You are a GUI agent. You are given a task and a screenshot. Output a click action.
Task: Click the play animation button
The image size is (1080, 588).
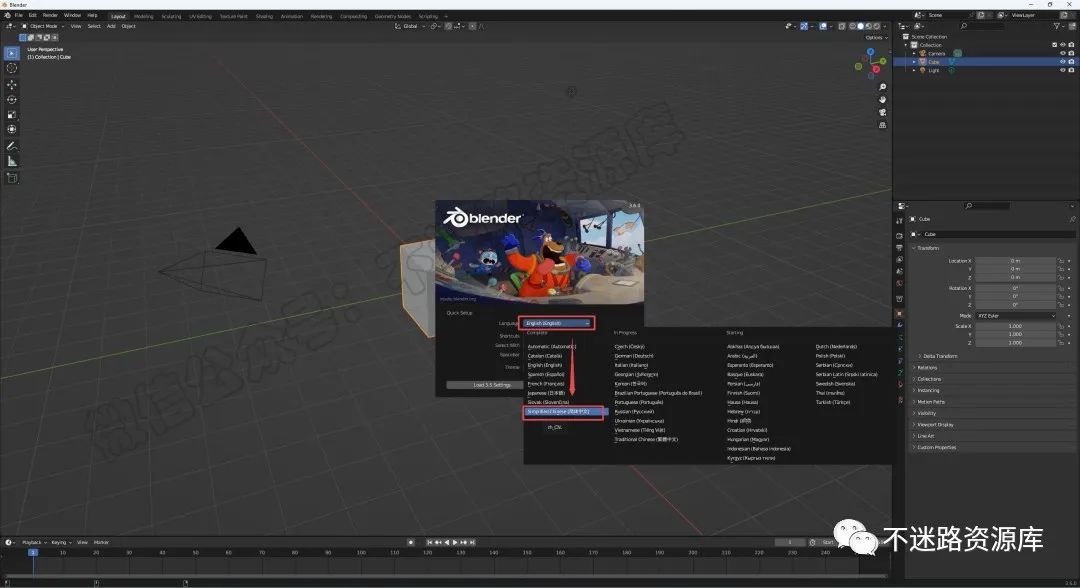point(455,543)
